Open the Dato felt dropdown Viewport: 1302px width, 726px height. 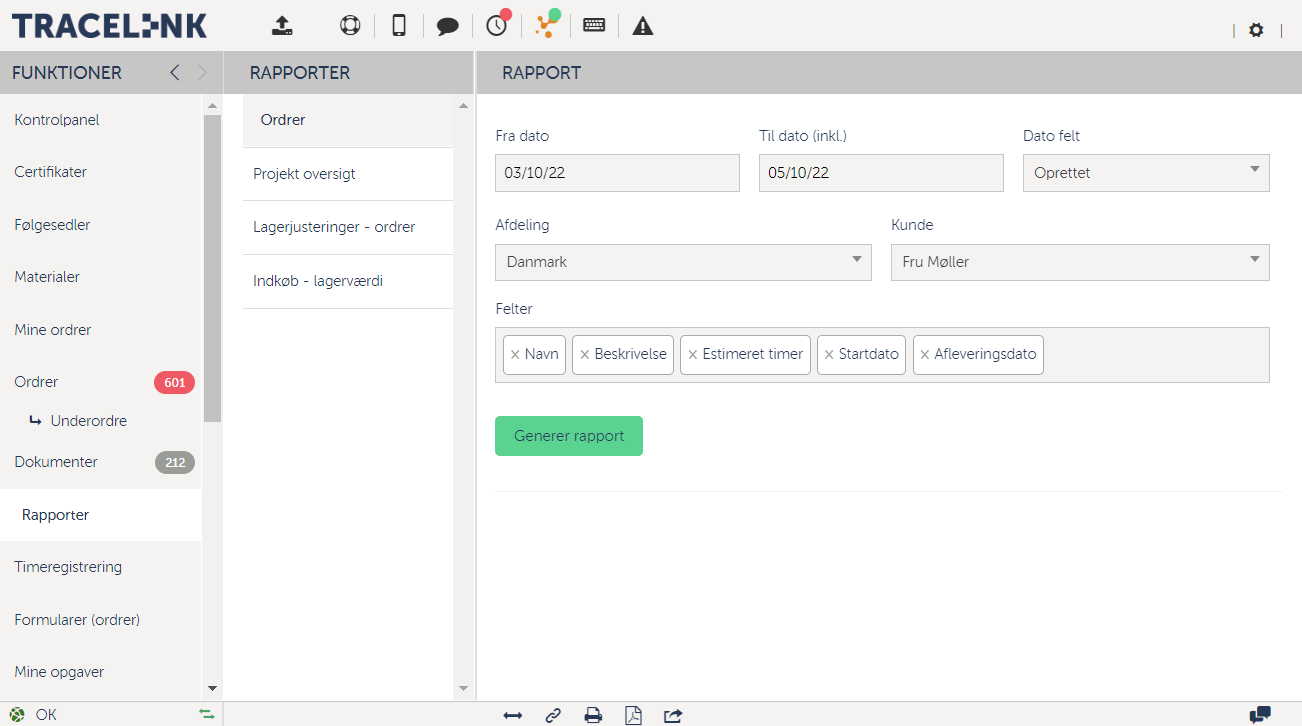pyautogui.click(x=1145, y=173)
